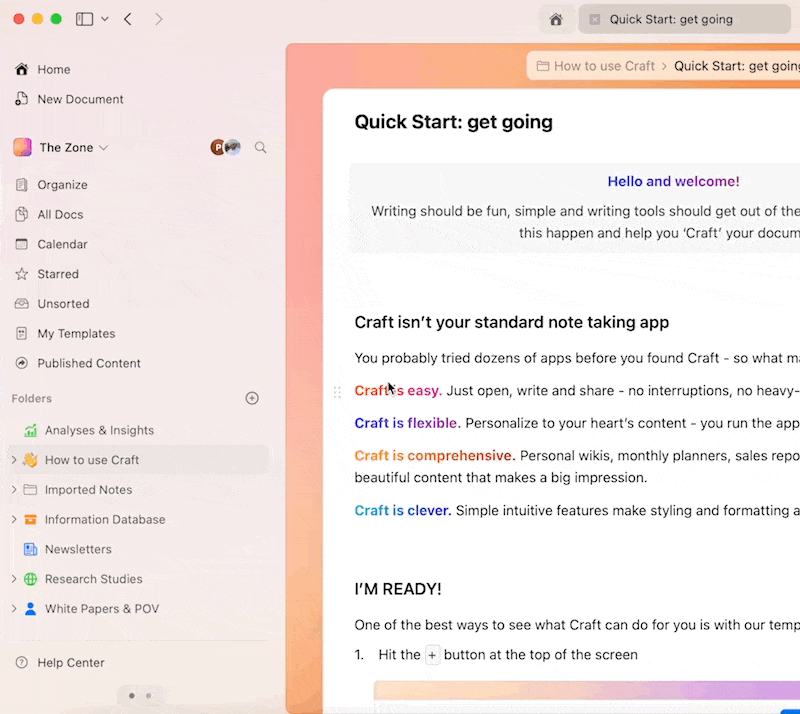Click the Craft is flexible. text
The height and width of the screenshot is (714, 800).
[407, 423]
